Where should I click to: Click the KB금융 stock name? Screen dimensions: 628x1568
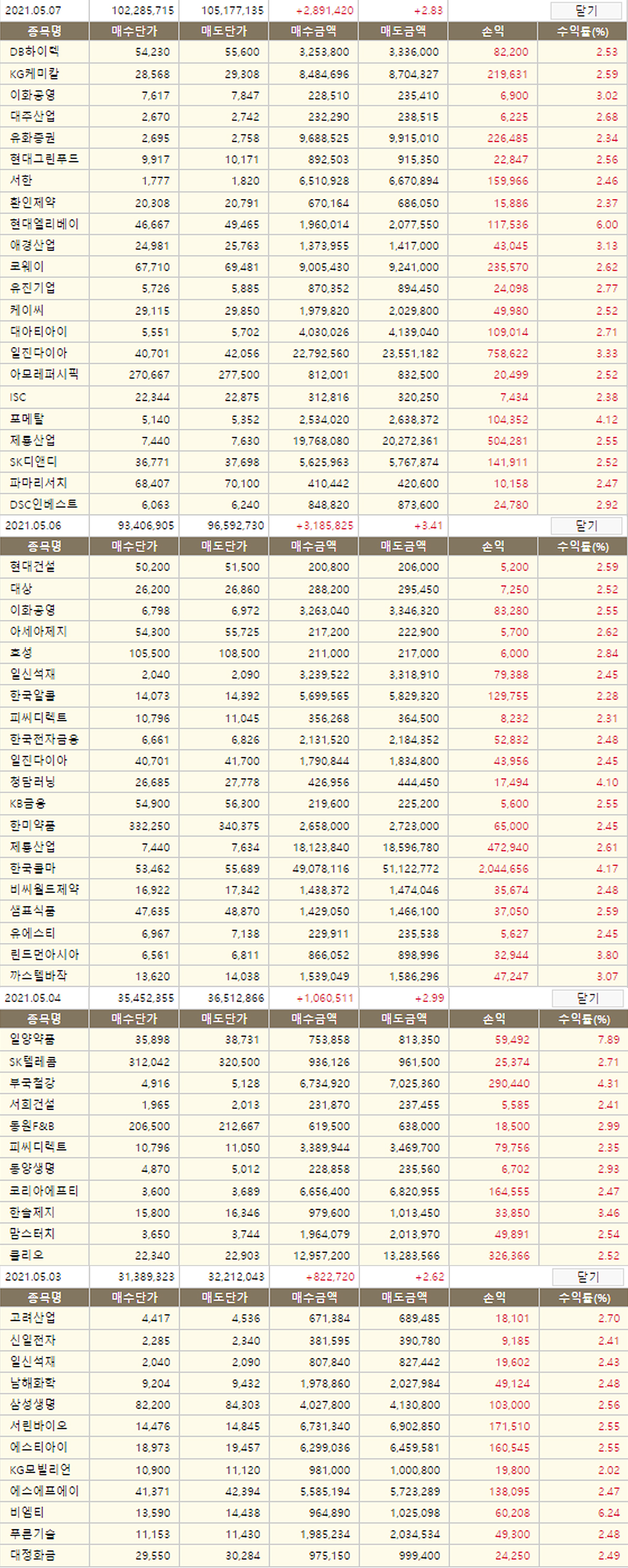pos(27,804)
